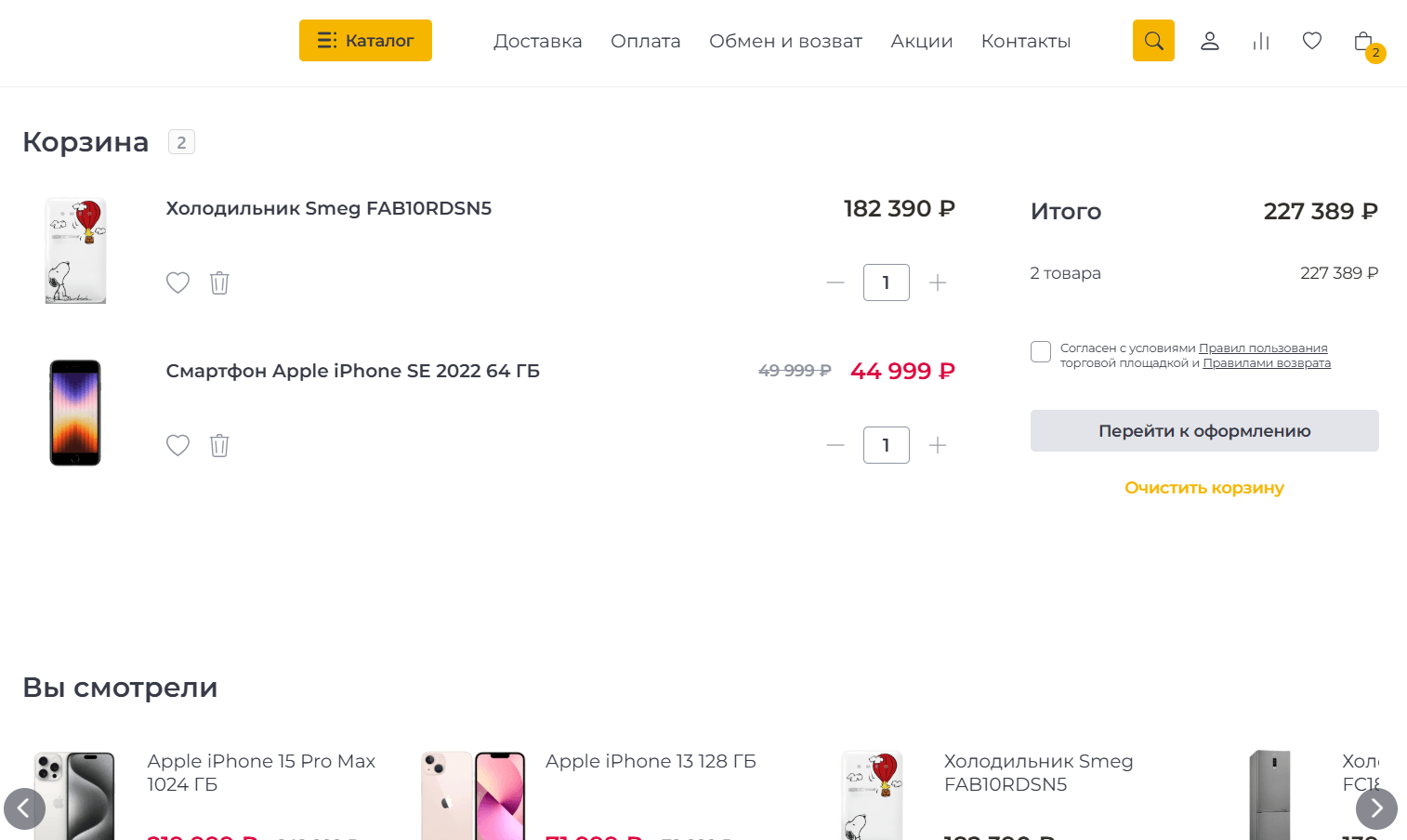Open the search icon in header
The width and height of the screenshot is (1407, 840).
(x=1153, y=41)
